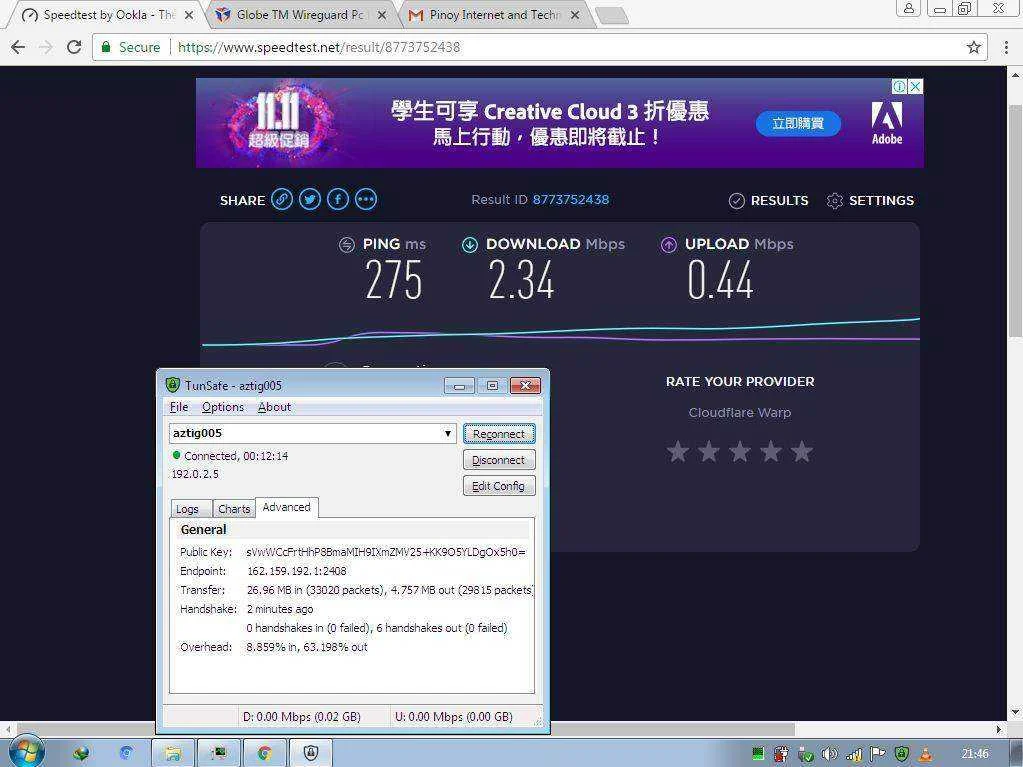Open TunSafe About menu

(x=274, y=407)
